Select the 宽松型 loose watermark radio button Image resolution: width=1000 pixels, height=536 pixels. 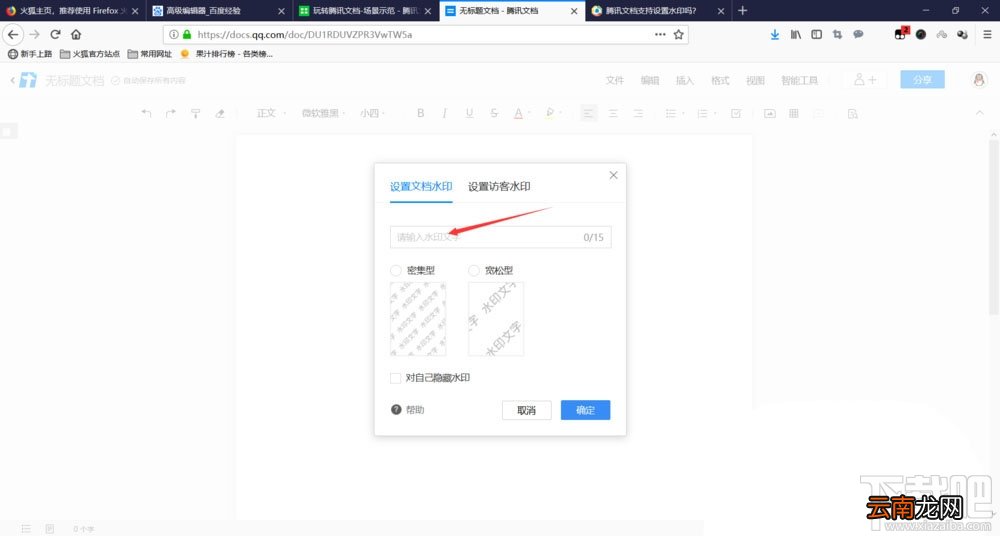pyautogui.click(x=474, y=271)
